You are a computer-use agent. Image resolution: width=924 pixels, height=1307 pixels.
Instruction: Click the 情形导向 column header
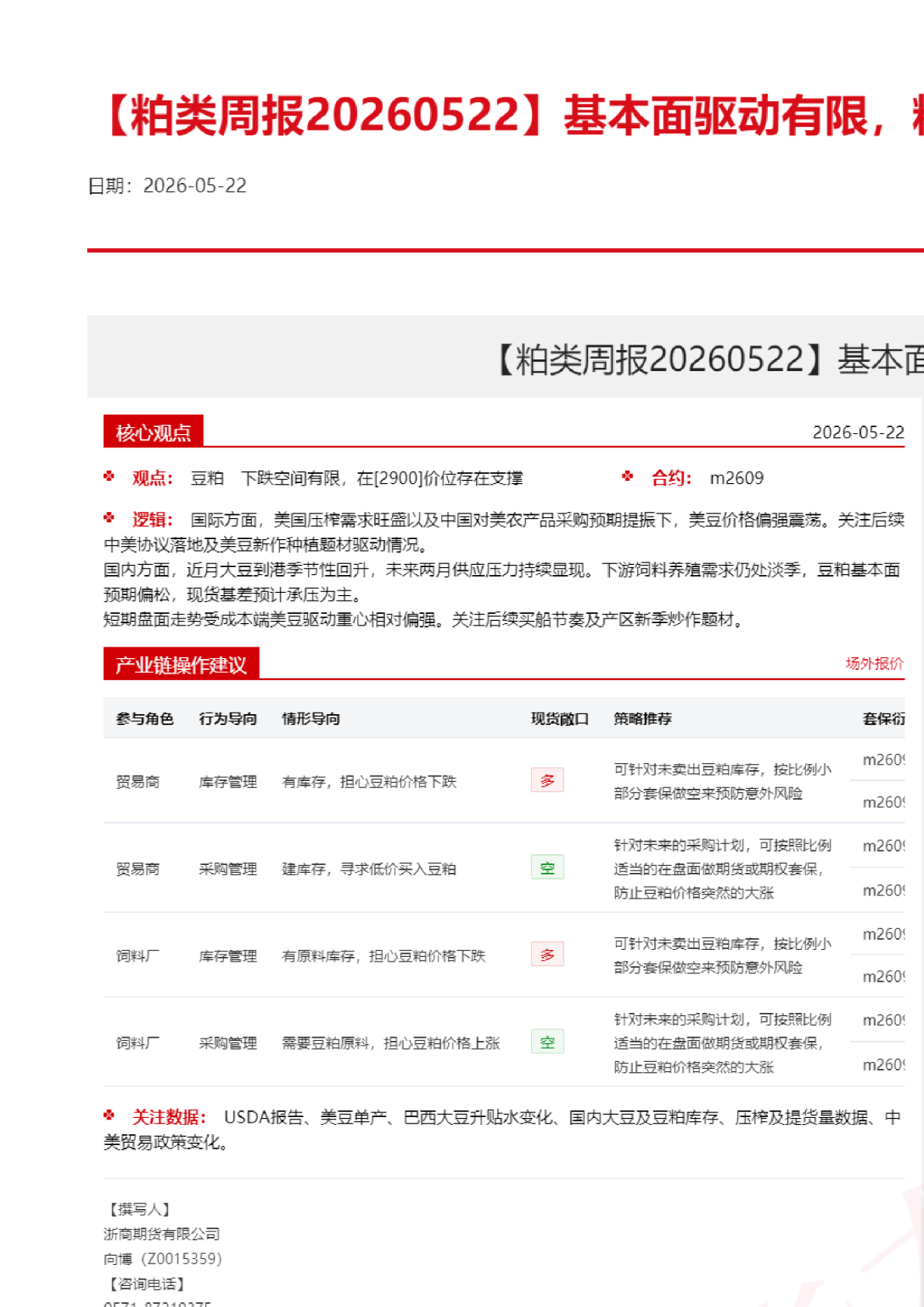point(311,719)
